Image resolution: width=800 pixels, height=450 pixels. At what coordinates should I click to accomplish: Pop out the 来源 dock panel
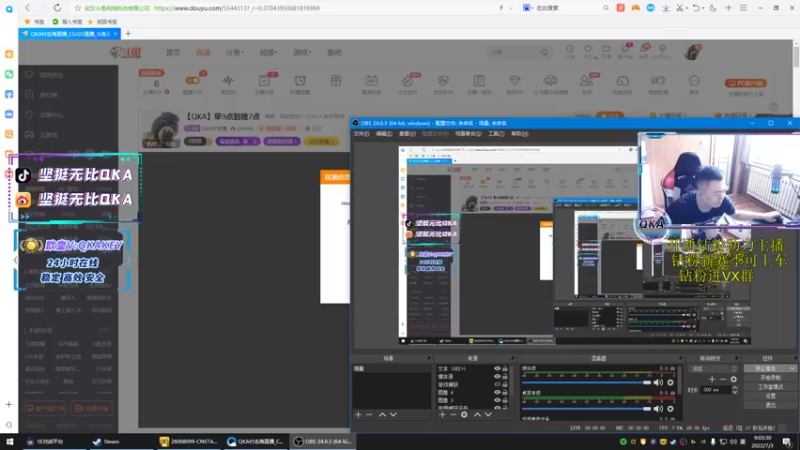click(x=513, y=358)
